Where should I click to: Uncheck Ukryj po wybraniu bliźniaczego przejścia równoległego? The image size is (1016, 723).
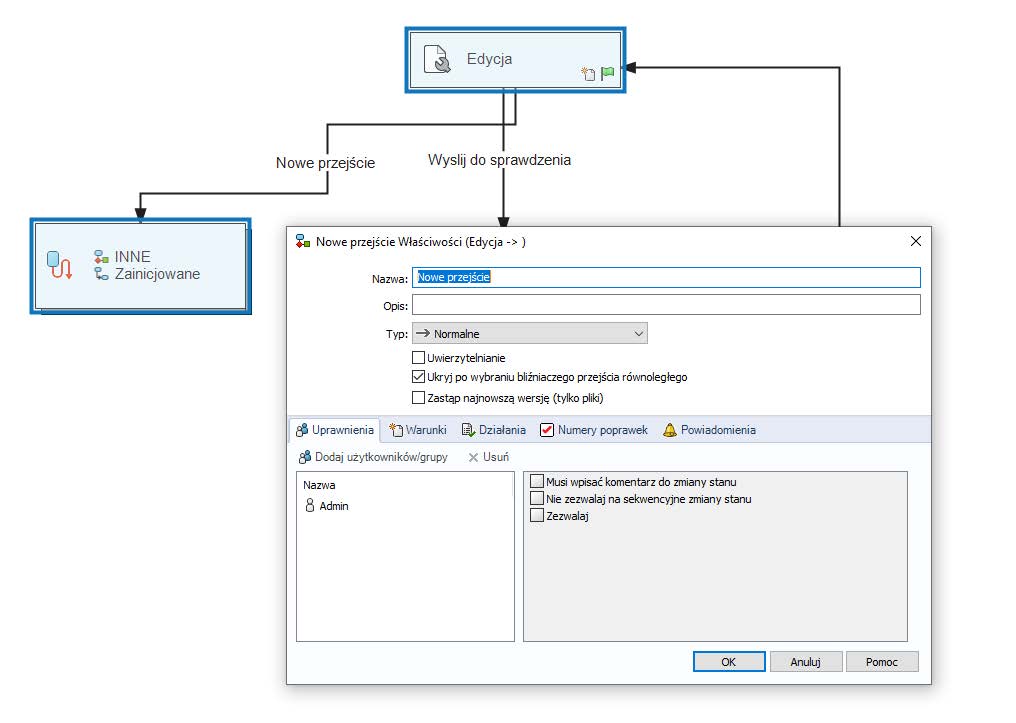(x=417, y=378)
